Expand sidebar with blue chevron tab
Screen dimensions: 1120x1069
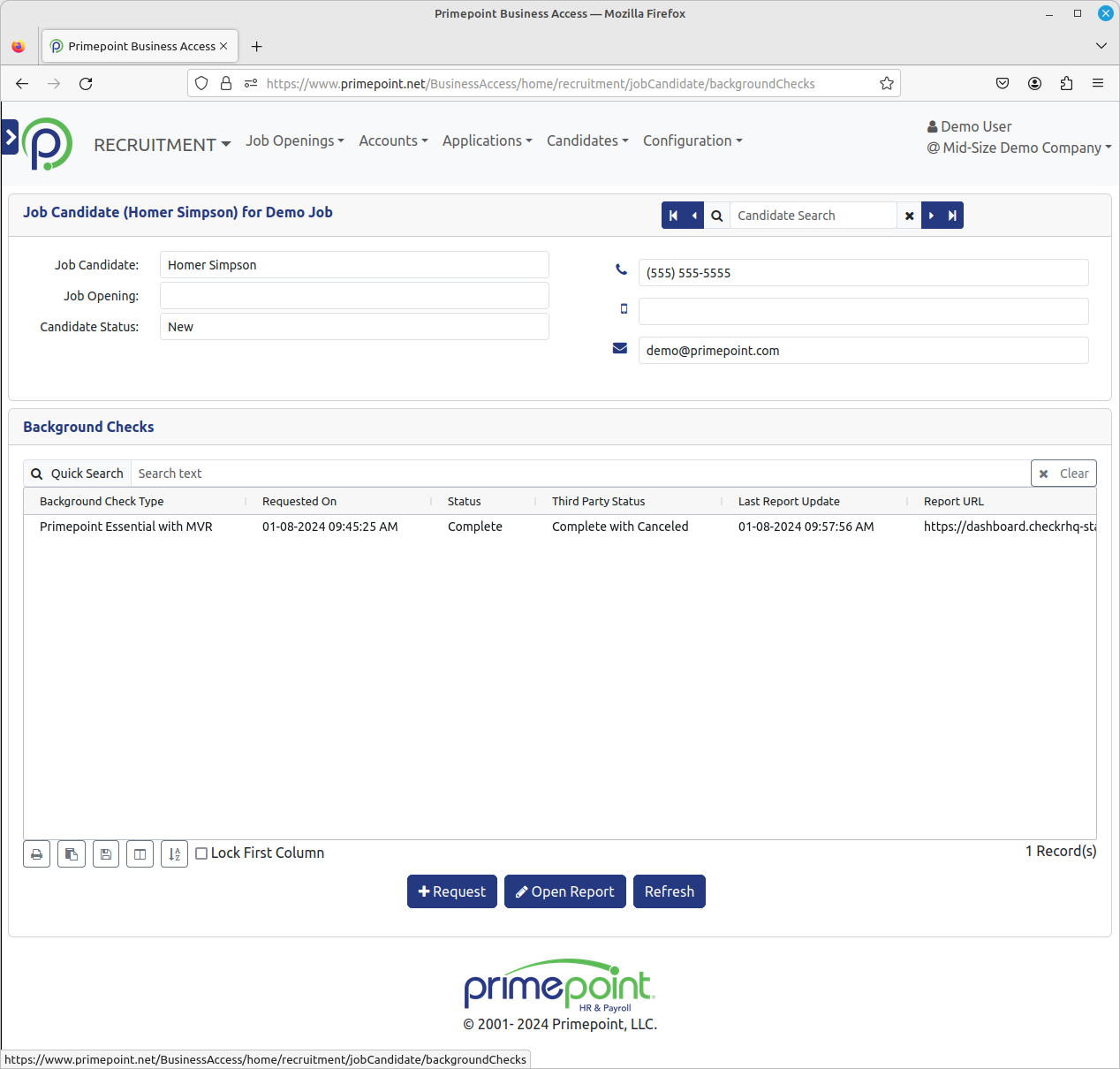coord(10,137)
